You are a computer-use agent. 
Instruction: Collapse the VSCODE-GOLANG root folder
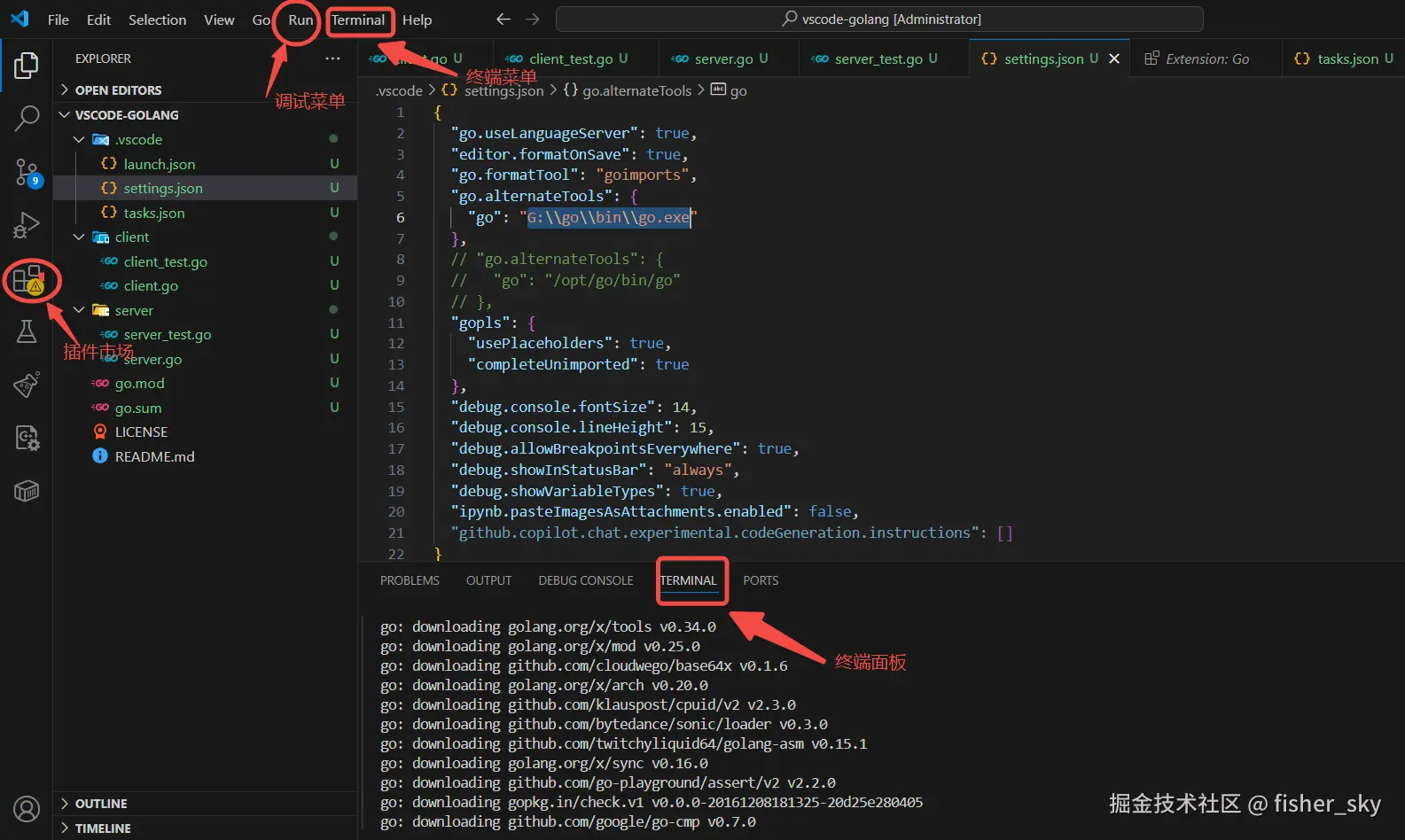tap(205, 115)
